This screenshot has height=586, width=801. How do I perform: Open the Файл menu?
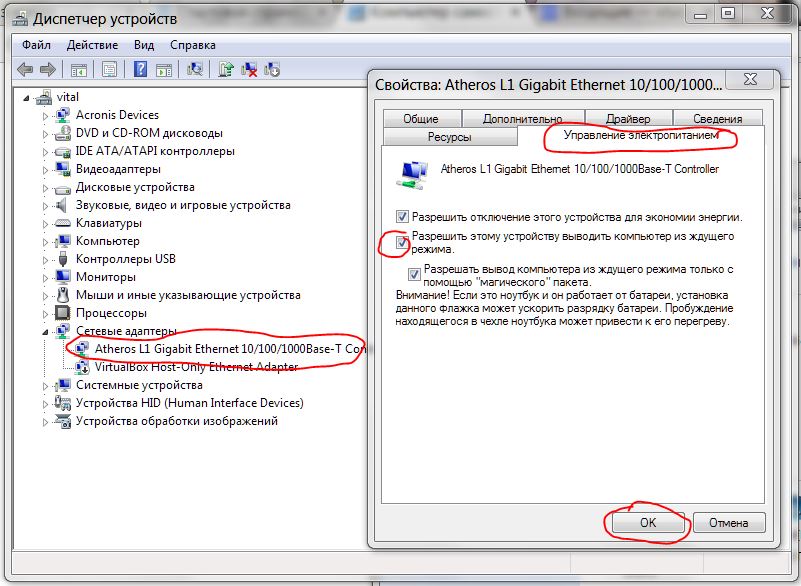[36, 45]
